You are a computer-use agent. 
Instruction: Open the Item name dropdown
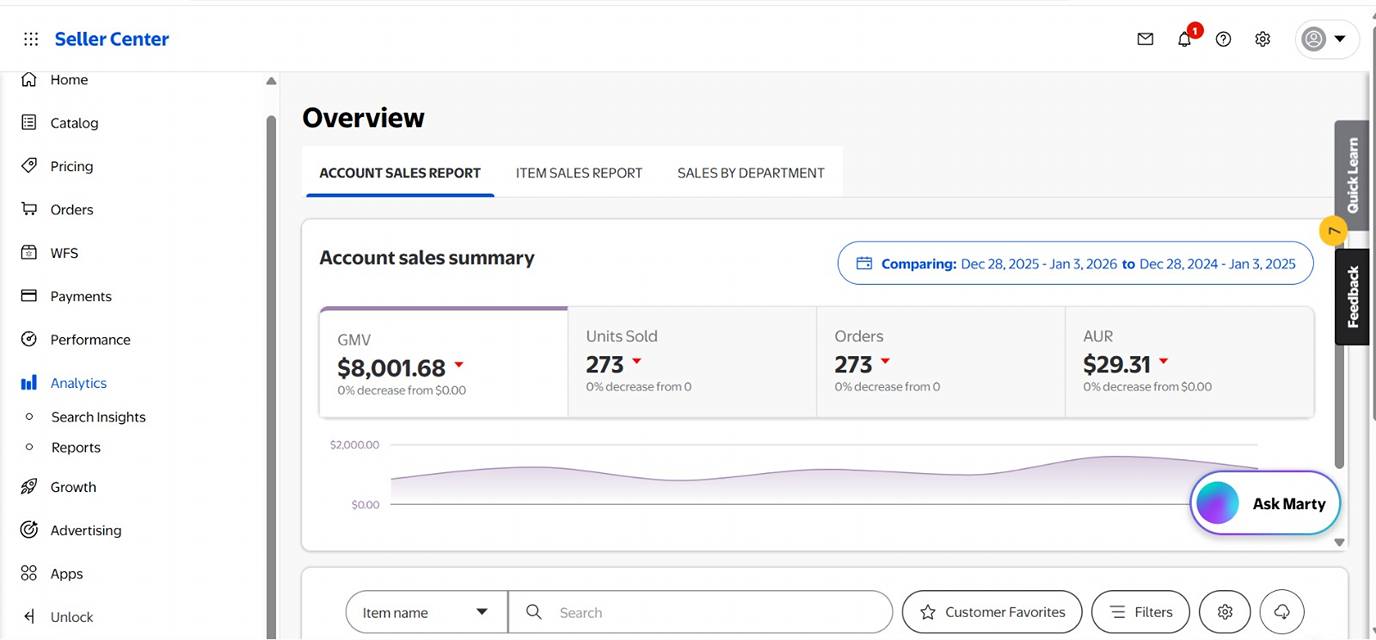[x=425, y=612]
